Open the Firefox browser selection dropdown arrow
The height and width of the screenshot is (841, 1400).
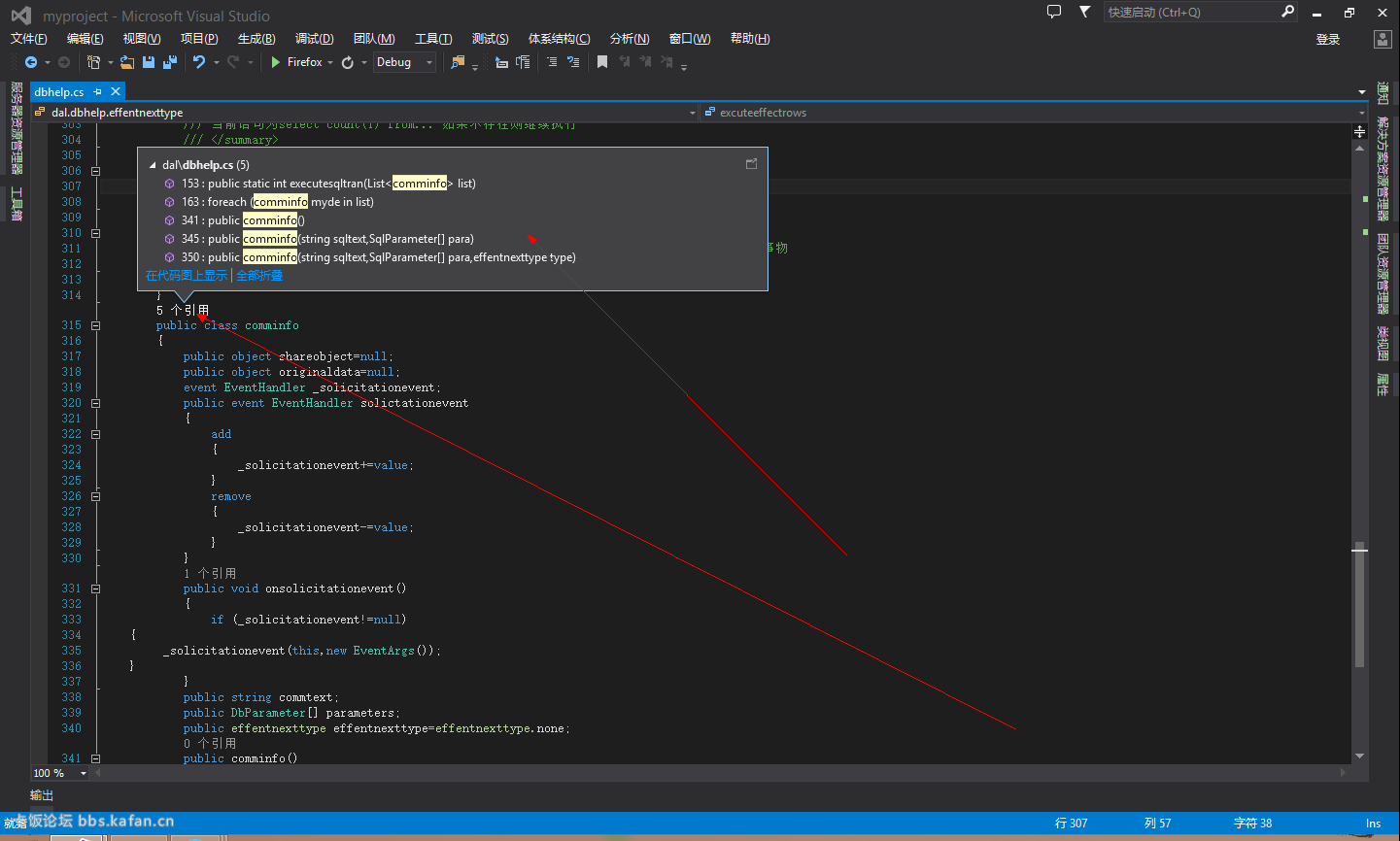[330, 63]
